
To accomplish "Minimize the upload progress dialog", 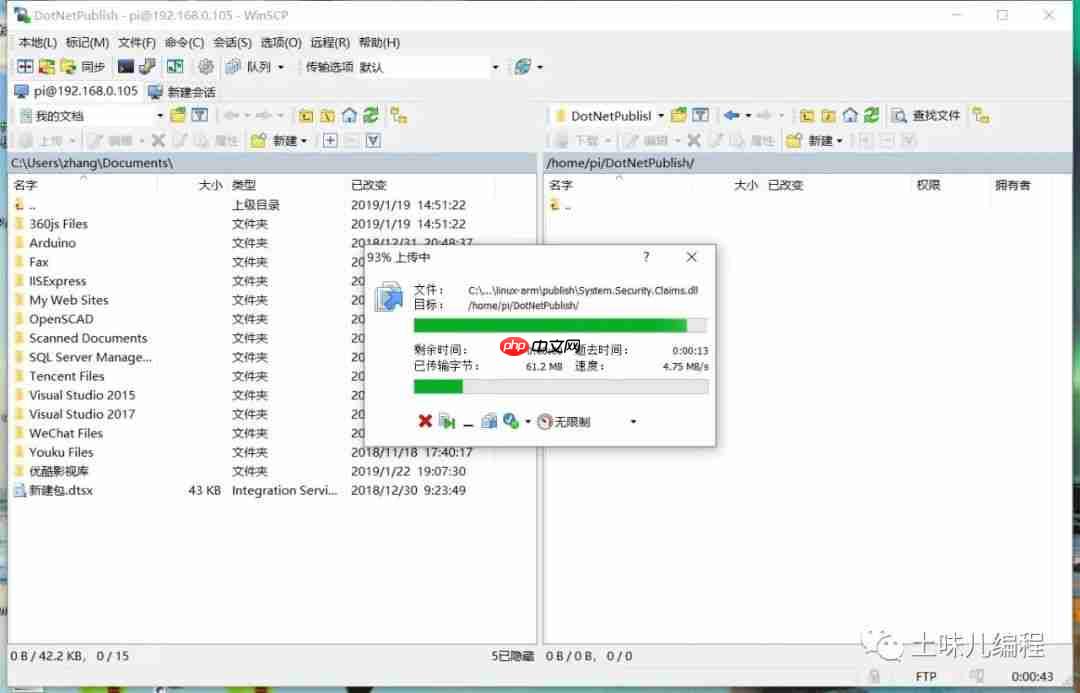I will (467, 421).
